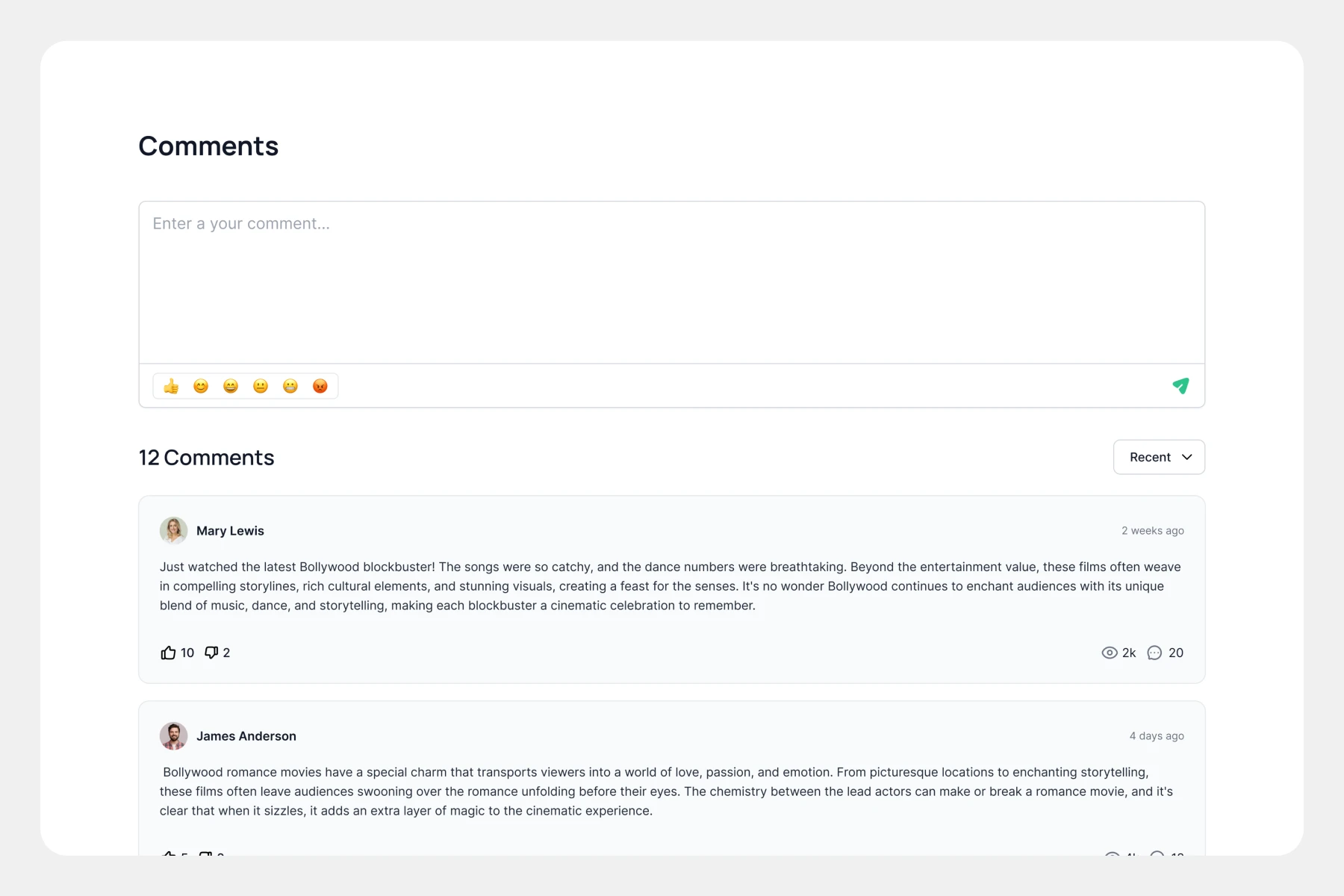Click the chevron arrow beside Recent

point(1187,457)
